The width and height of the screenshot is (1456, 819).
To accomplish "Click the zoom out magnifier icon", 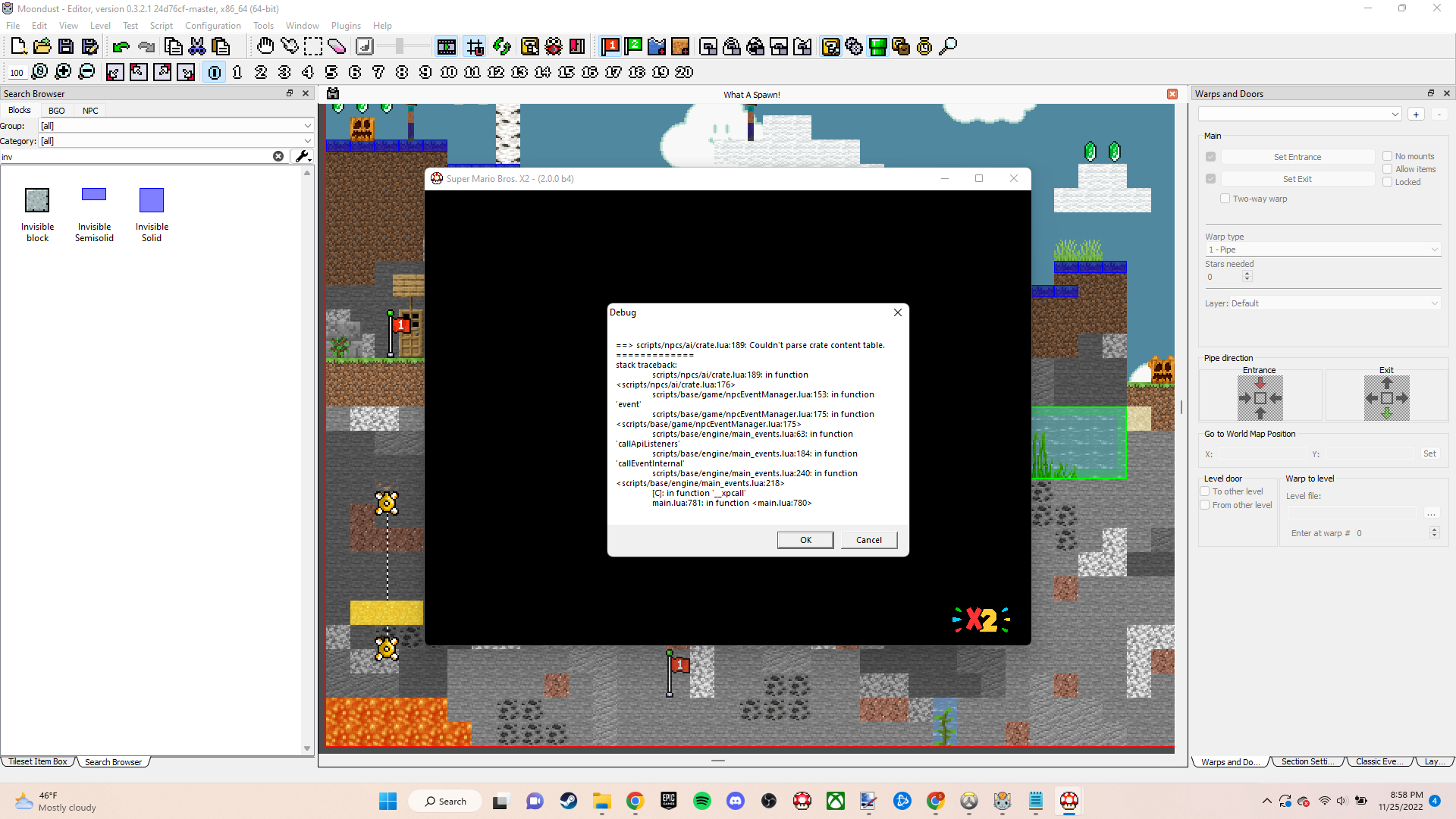I will tap(87, 72).
